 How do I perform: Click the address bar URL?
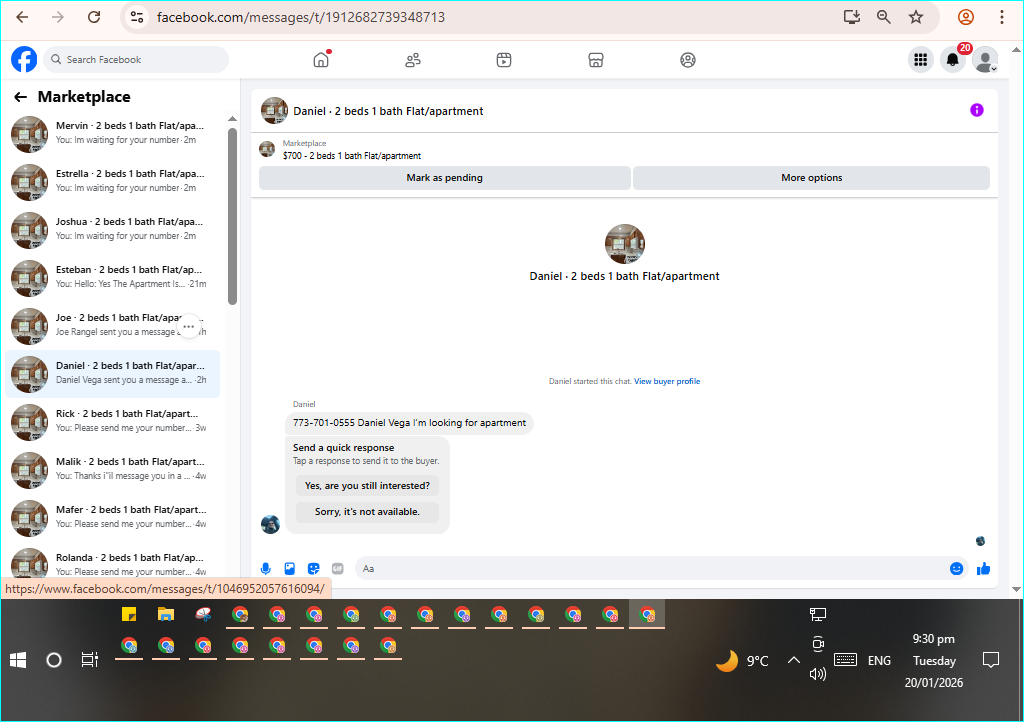click(x=301, y=17)
